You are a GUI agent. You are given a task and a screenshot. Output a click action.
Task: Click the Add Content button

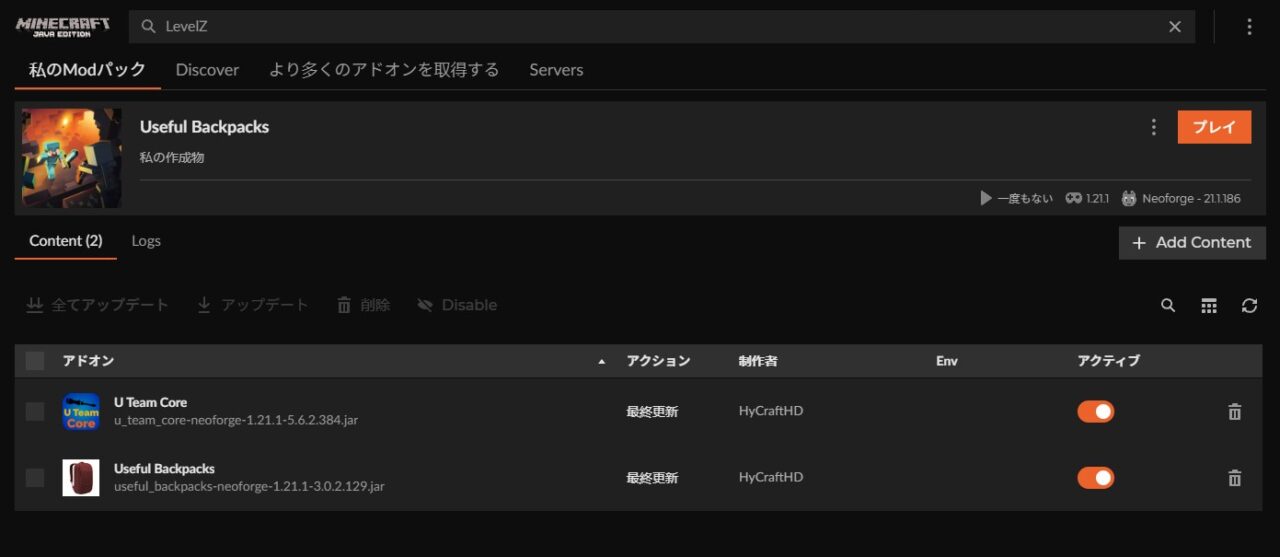pyautogui.click(x=1192, y=242)
